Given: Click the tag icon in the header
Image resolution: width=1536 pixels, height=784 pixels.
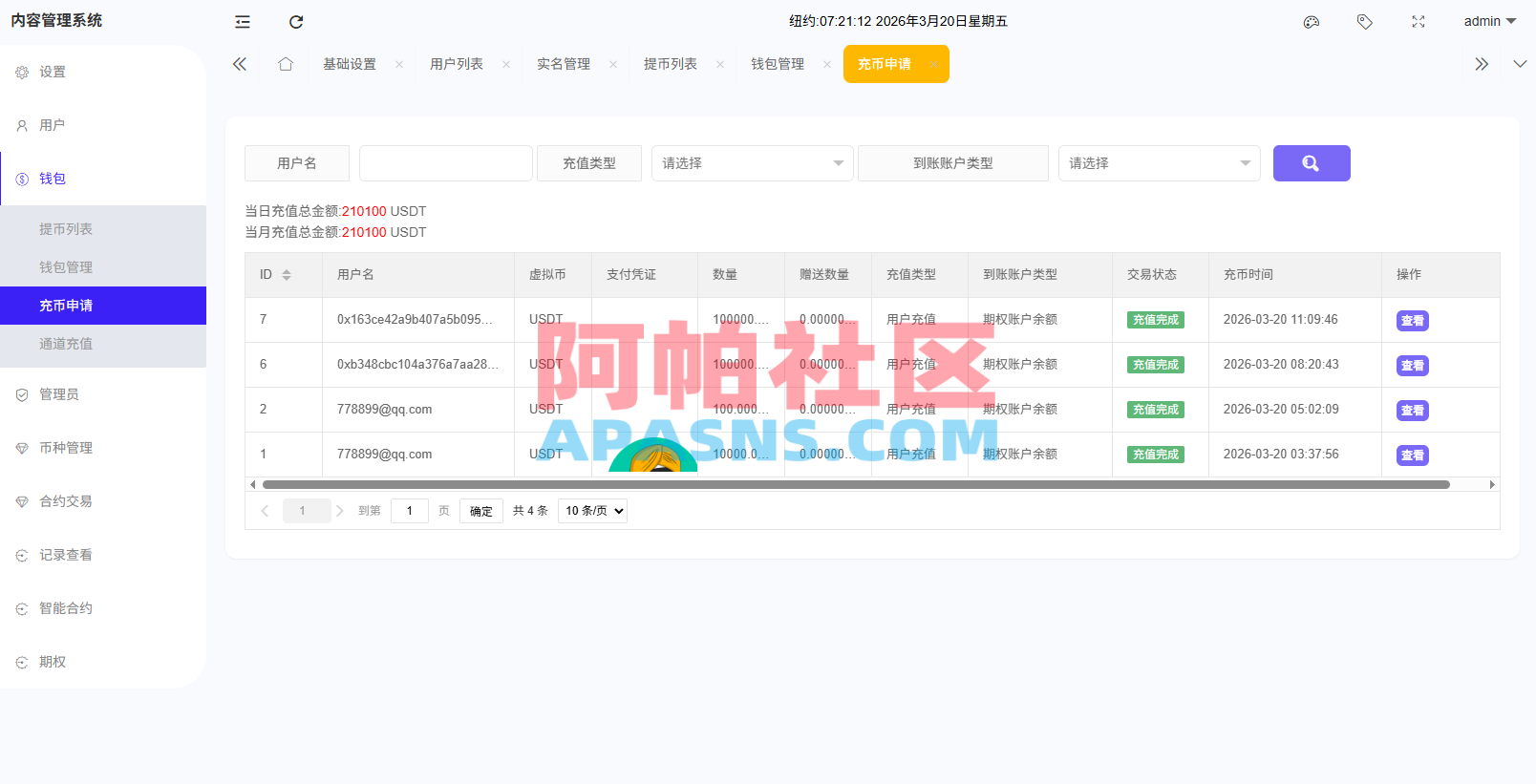Looking at the screenshot, I should click(1365, 22).
